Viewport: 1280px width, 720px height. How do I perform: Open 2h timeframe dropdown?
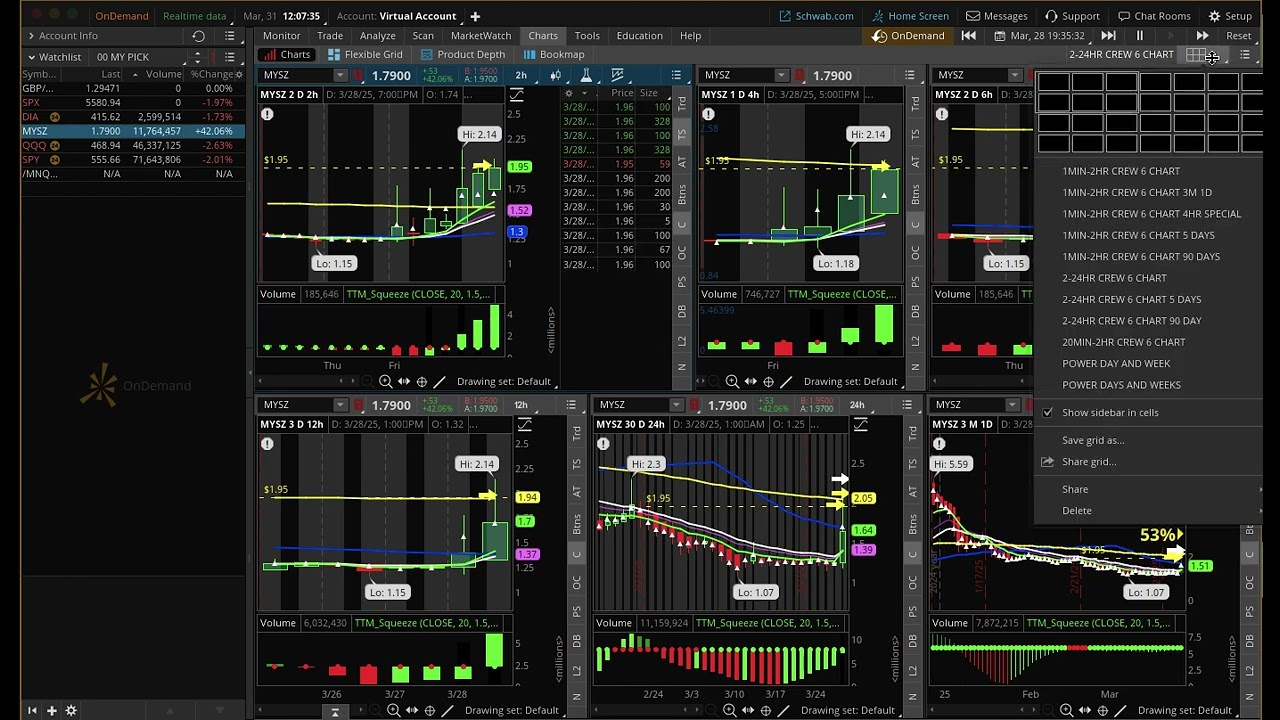520,75
